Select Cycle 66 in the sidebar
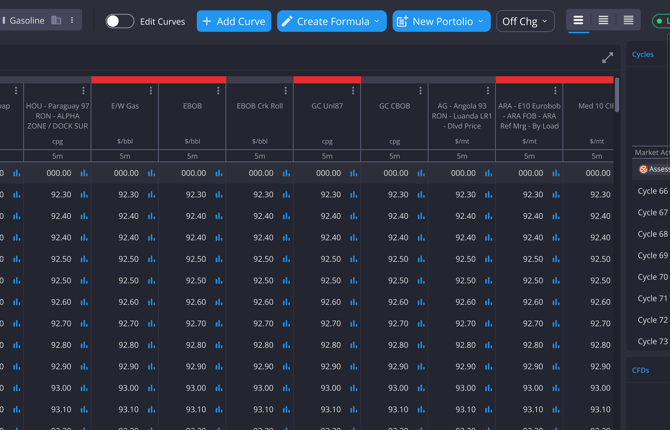Screen dimensions: 670x430 click(652, 191)
